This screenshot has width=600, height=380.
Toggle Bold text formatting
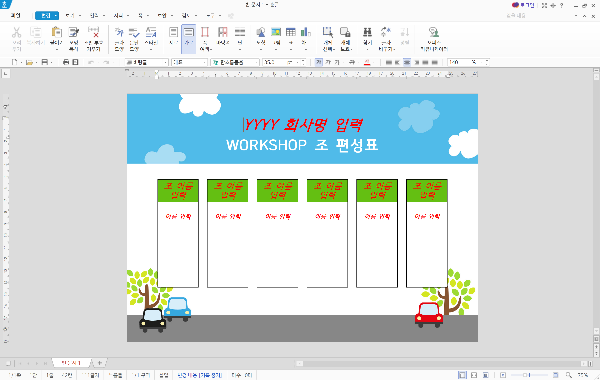319,62
